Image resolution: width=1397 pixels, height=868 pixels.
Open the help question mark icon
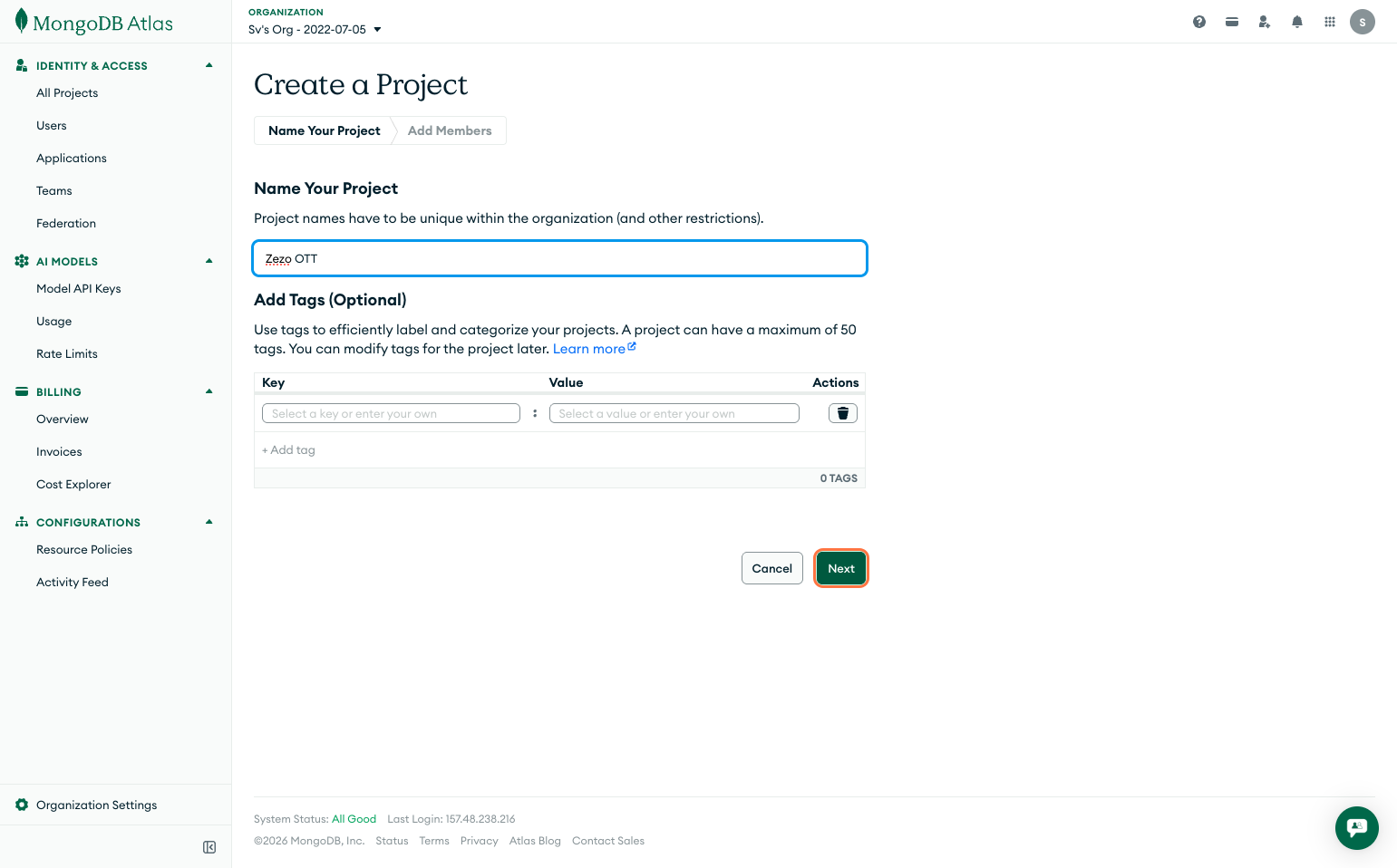coord(1199,22)
